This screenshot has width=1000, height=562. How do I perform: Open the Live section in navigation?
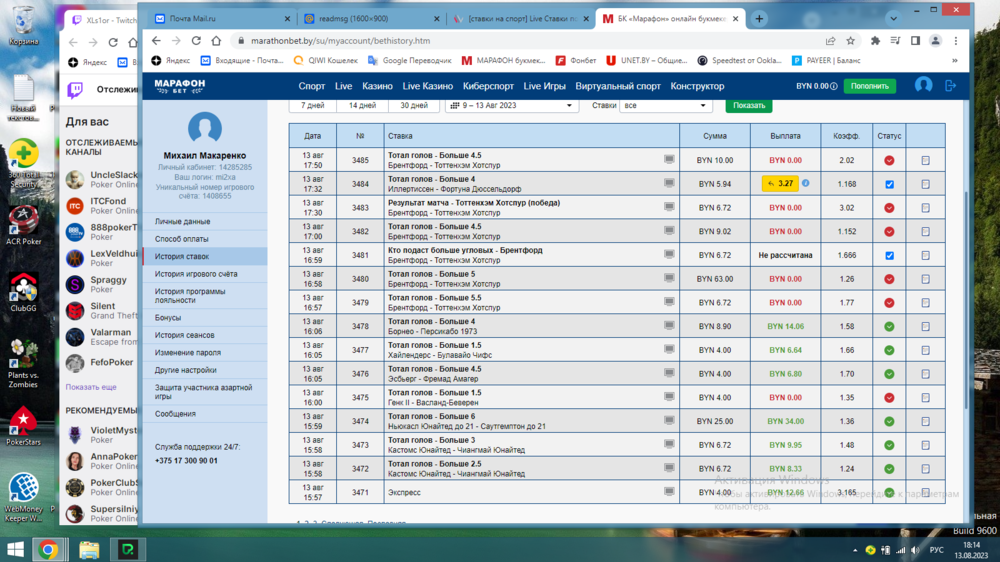pos(343,86)
